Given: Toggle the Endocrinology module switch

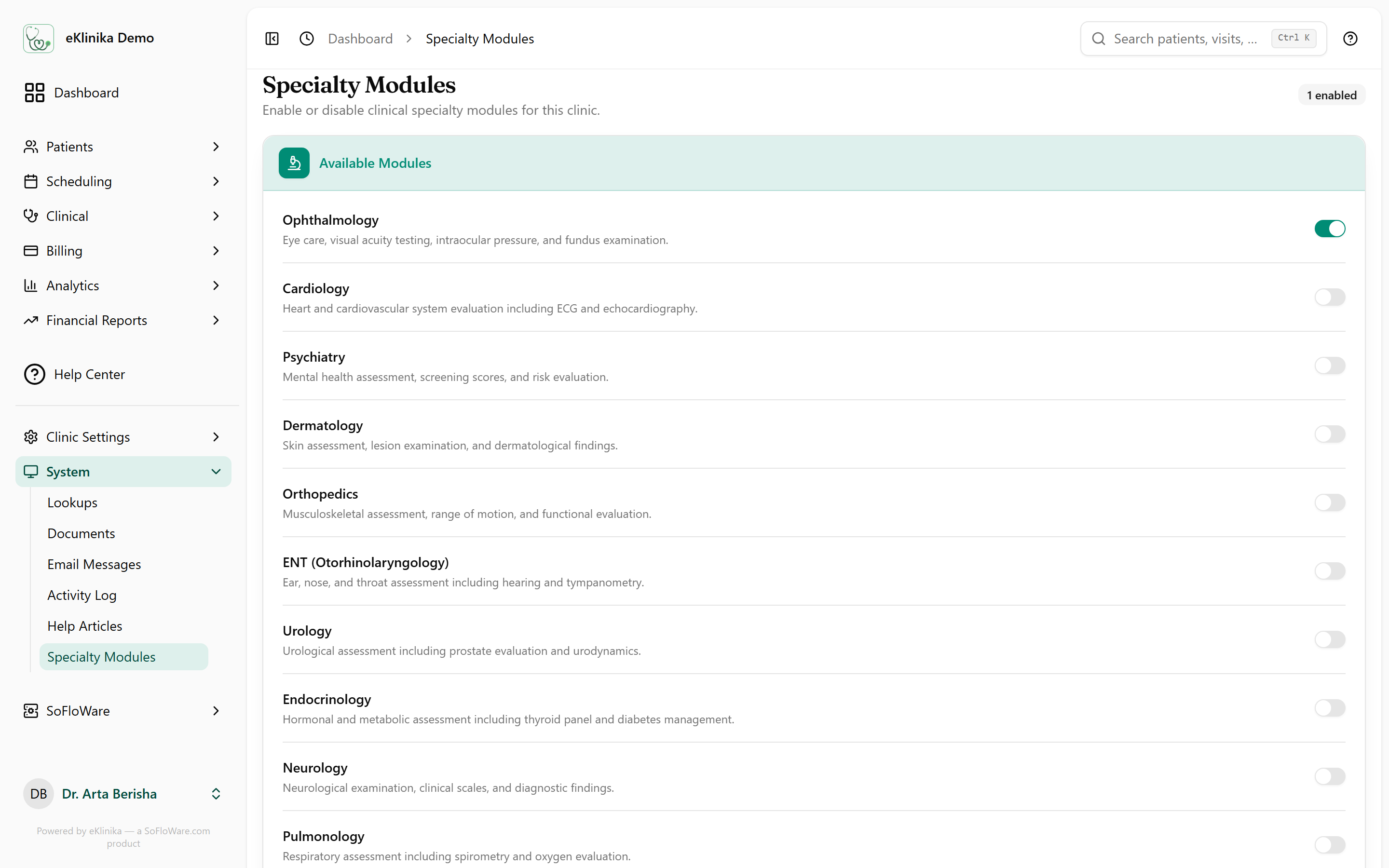Looking at the screenshot, I should coord(1330,708).
